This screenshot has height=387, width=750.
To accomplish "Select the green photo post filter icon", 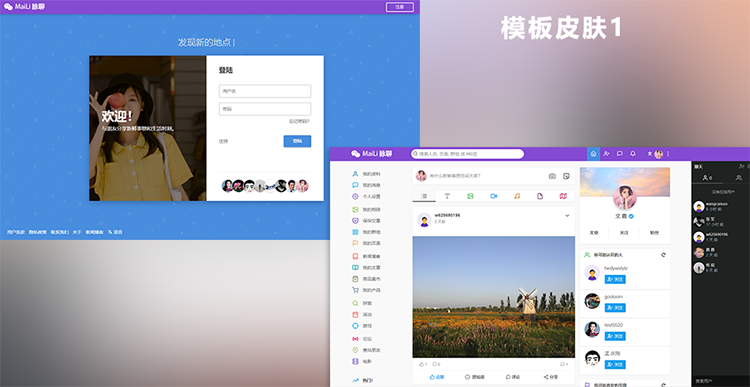I will pos(470,196).
